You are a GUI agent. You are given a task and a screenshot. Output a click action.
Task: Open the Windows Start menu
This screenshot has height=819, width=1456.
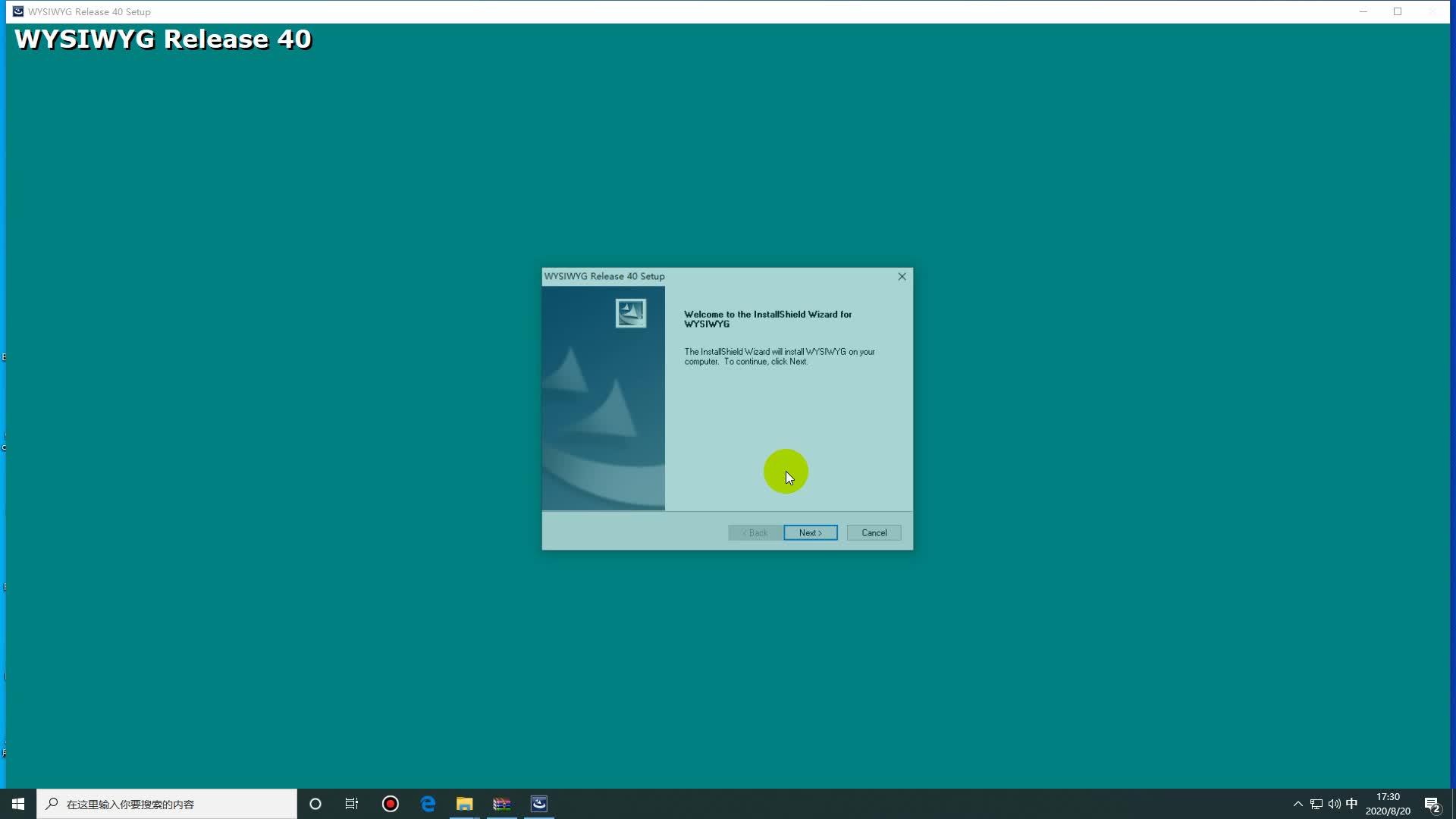(x=18, y=804)
